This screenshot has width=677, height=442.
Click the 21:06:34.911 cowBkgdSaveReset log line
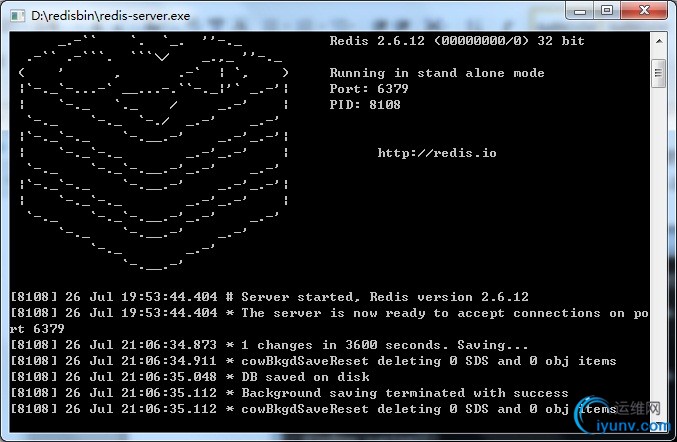point(313,361)
